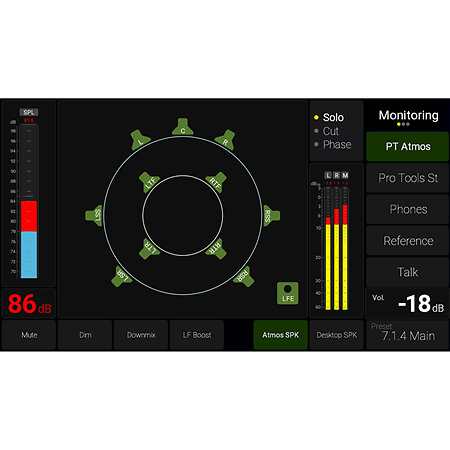Select the RSS right side speaker

(272, 215)
